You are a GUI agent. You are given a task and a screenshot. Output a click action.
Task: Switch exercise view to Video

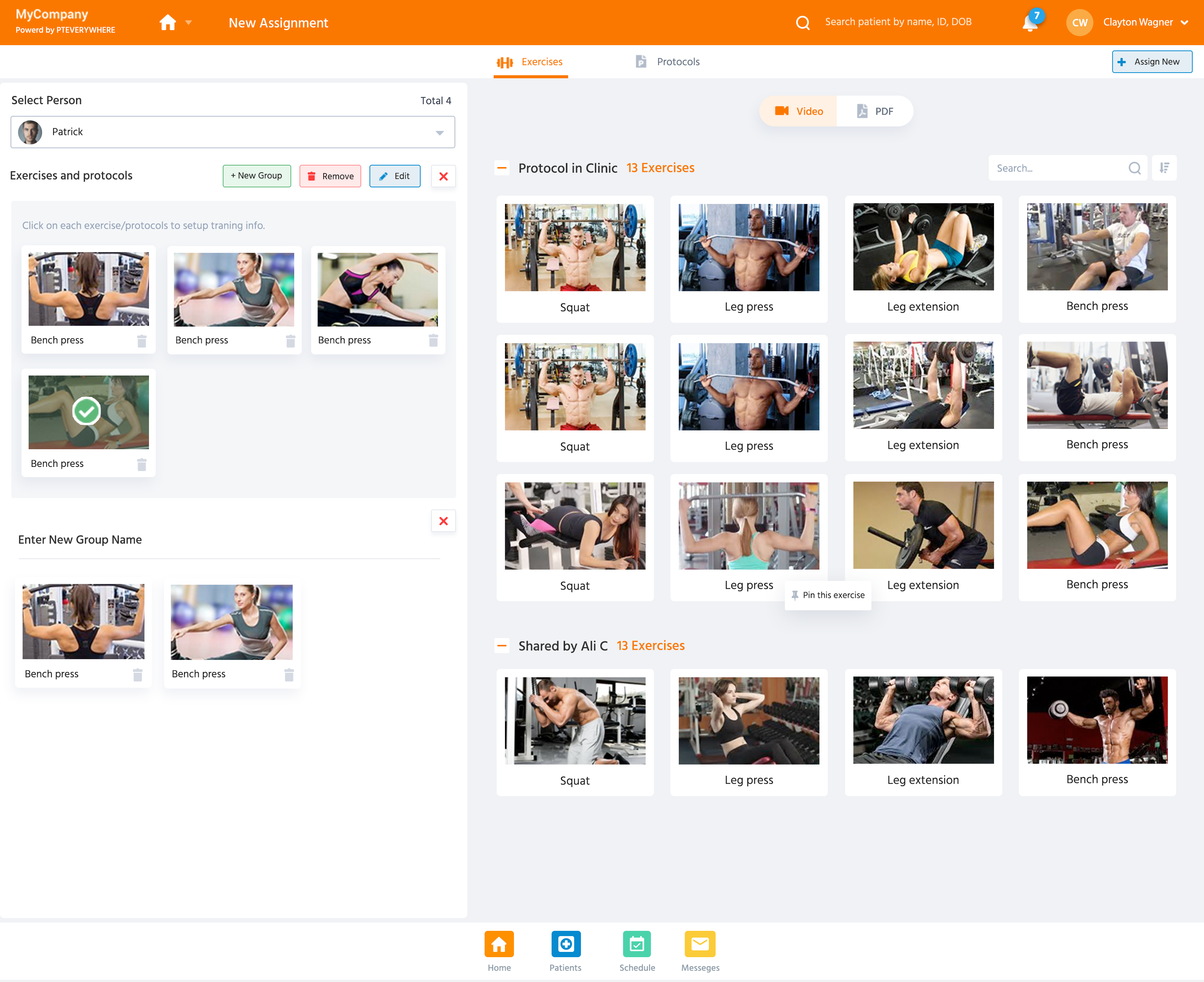pos(798,111)
